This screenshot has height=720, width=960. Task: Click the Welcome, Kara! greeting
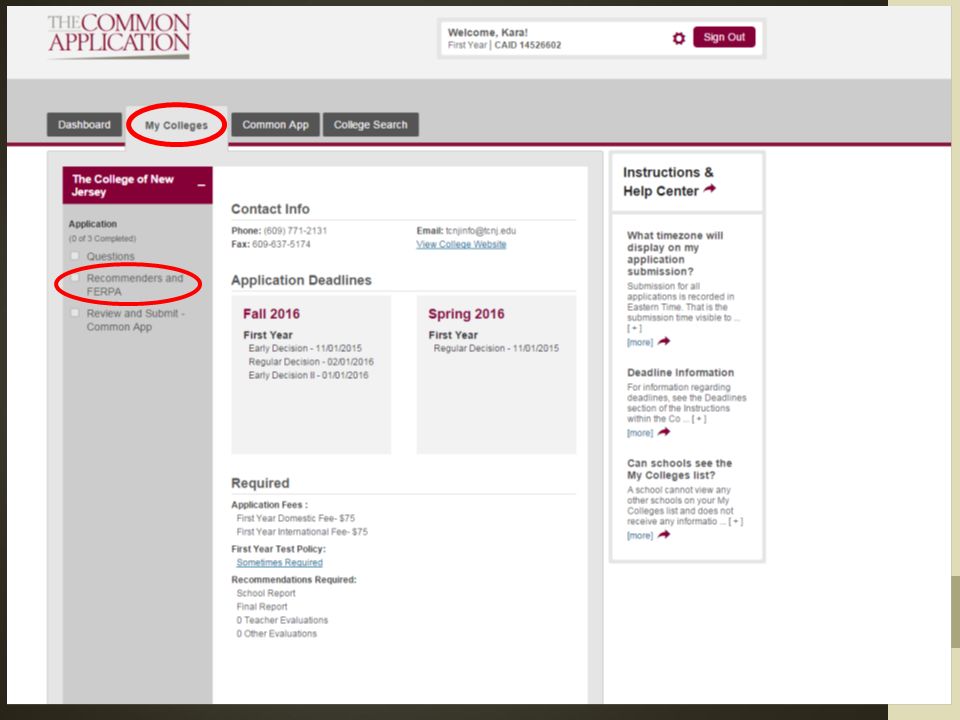tap(487, 32)
